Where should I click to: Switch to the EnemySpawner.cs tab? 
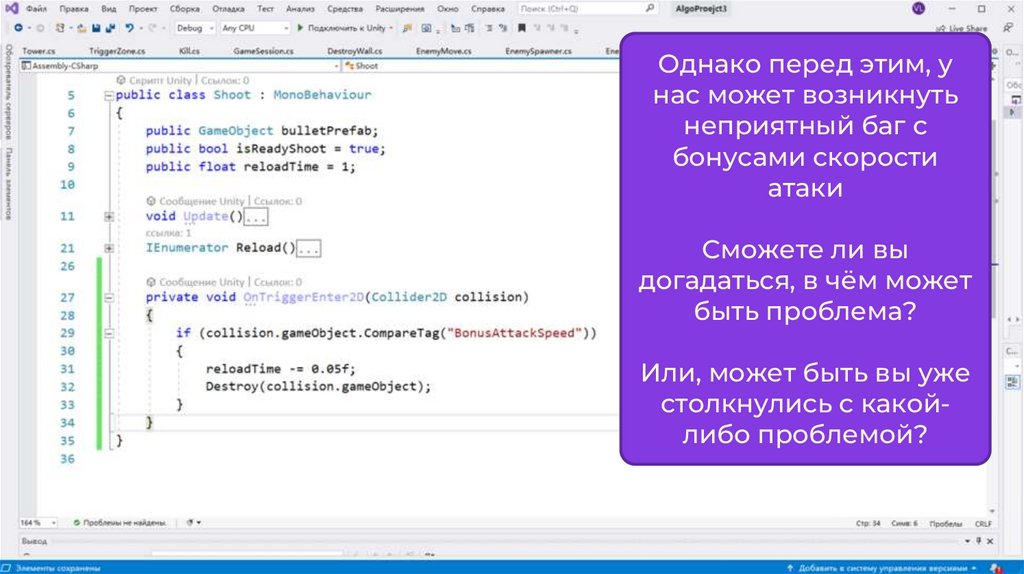pyautogui.click(x=538, y=50)
